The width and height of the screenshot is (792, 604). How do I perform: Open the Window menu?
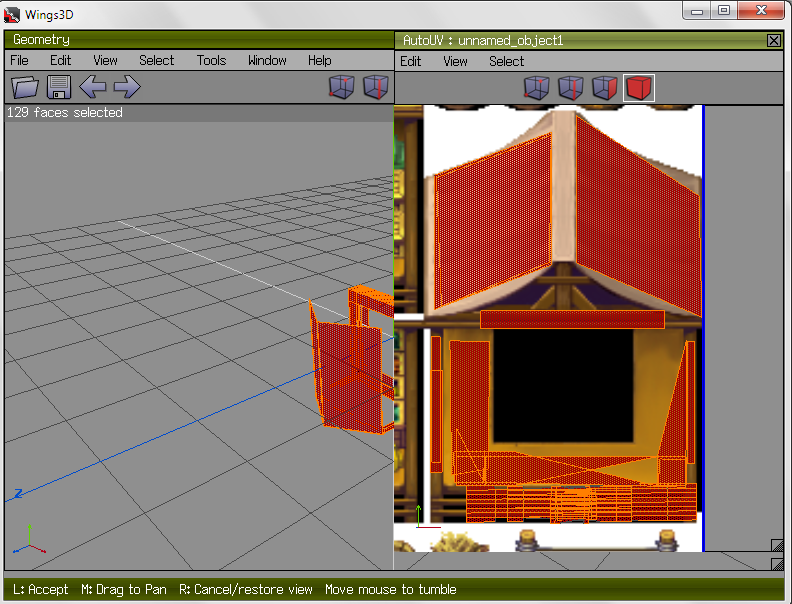coord(267,60)
